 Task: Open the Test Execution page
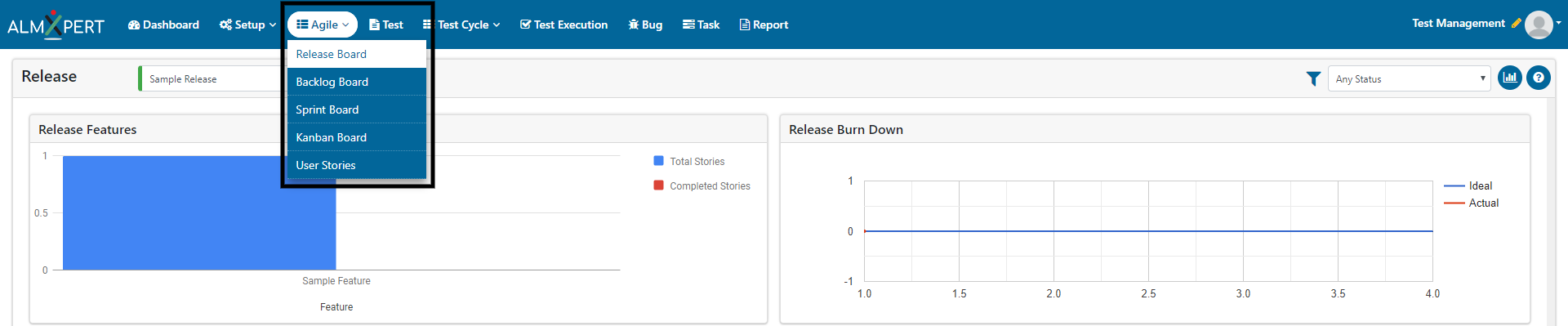(x=563, y=25)
